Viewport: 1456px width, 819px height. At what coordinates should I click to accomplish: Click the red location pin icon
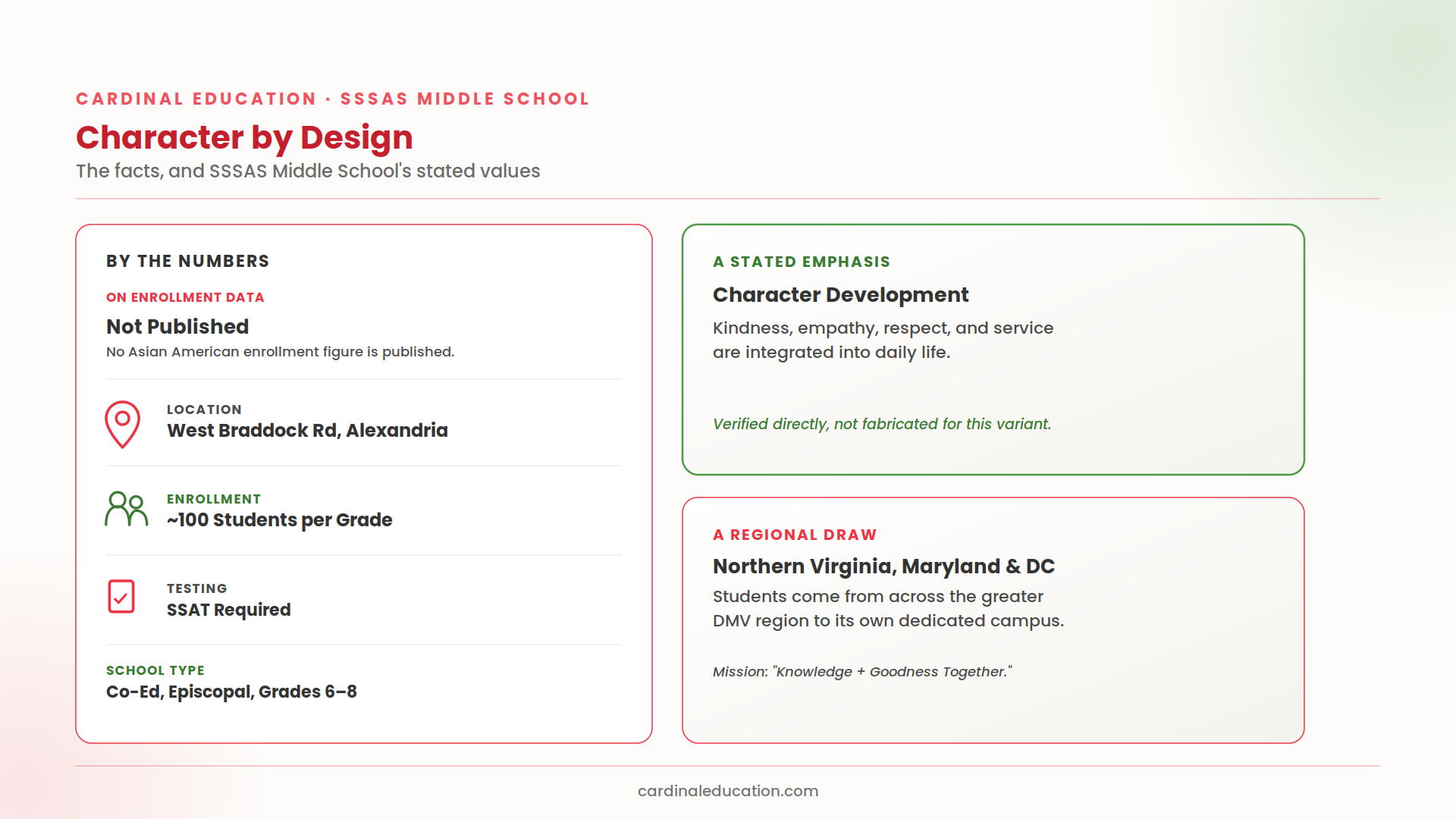(x=122, y=424)
